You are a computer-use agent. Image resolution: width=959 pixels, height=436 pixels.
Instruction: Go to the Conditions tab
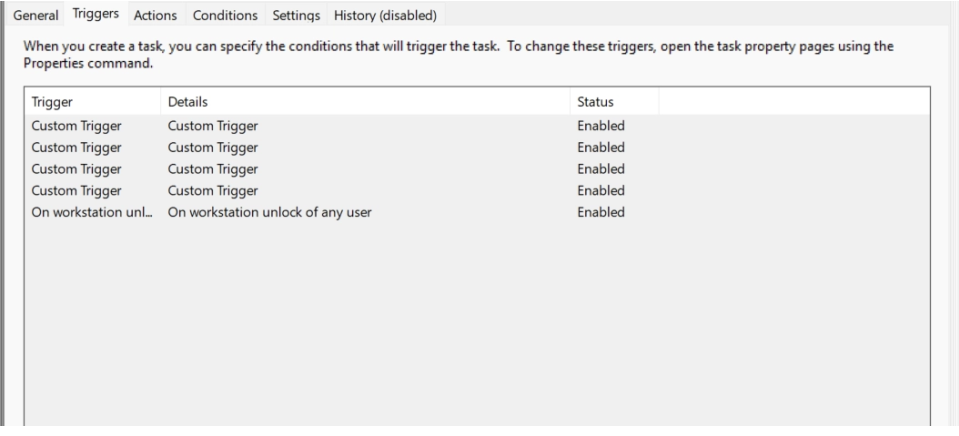click(x=226, y=15)
